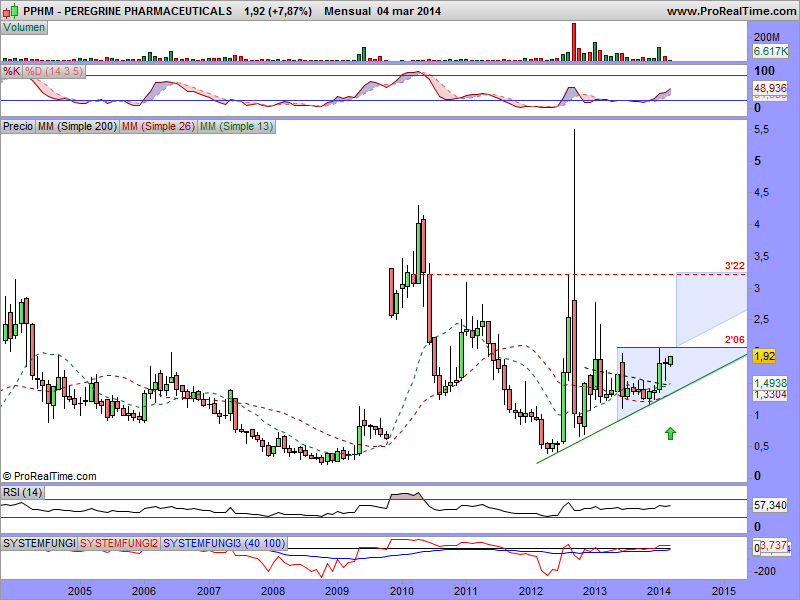
Task: Click the 48,936 stochastic value
Action: click(x=770, y=88)
